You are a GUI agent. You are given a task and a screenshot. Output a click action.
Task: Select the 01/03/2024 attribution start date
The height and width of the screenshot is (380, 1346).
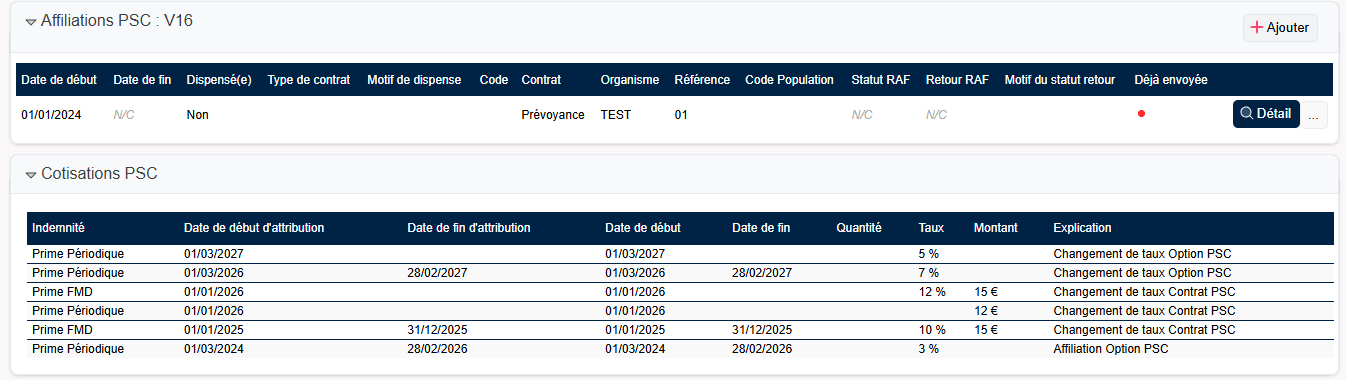[214, 349]
